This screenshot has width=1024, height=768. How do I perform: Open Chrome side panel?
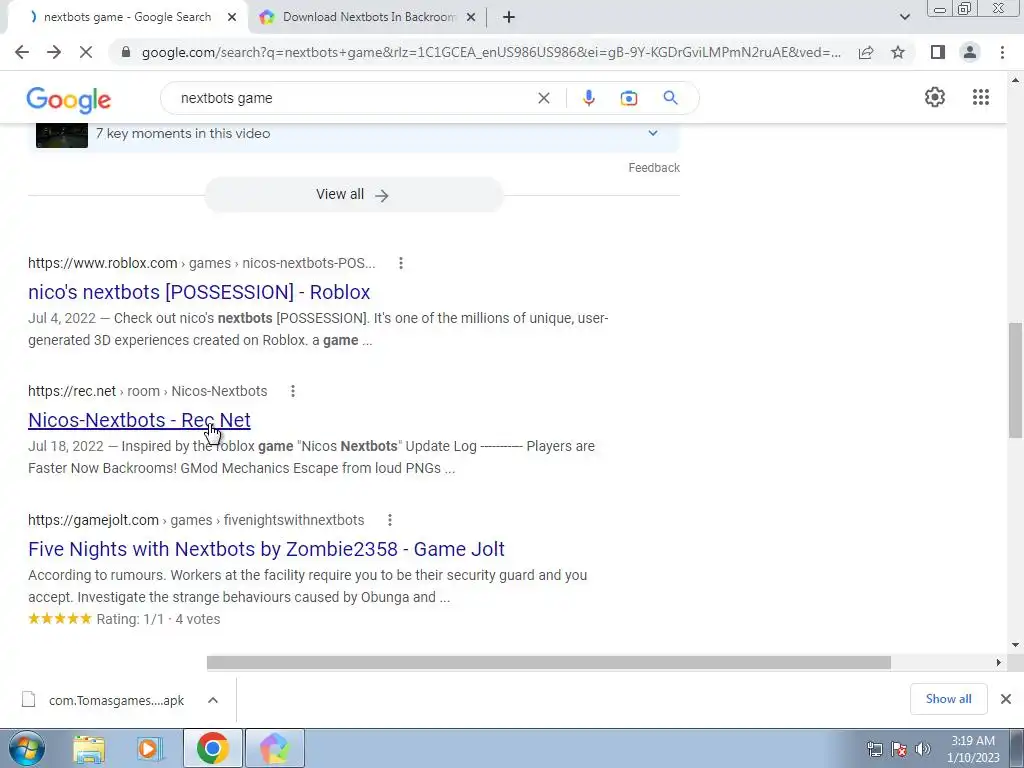click(x=937, y=52)
